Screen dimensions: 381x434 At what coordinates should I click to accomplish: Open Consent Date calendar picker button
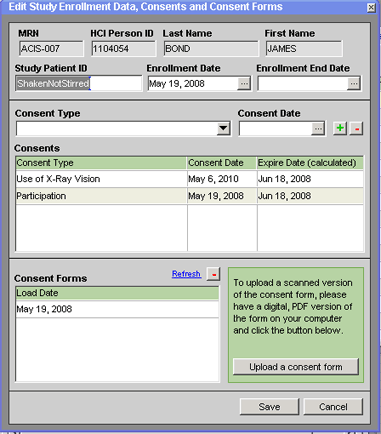(318, 129)
